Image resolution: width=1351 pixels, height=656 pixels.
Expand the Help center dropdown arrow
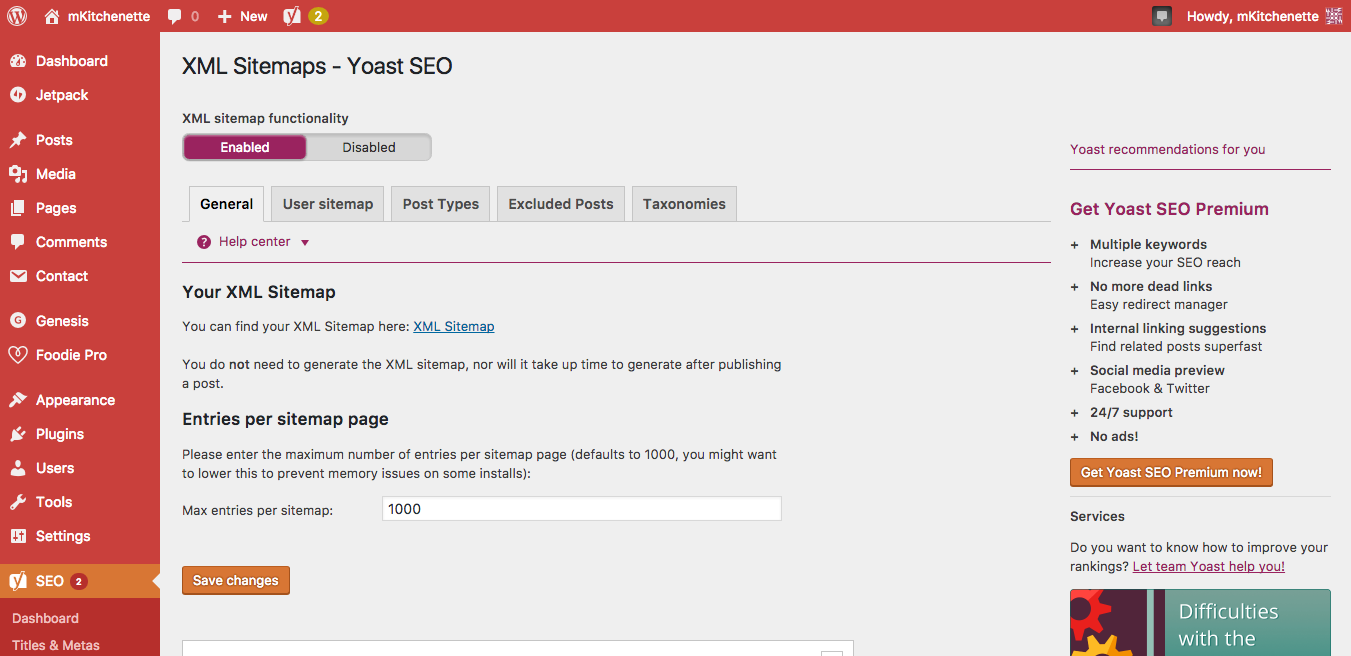click(305, 242)
